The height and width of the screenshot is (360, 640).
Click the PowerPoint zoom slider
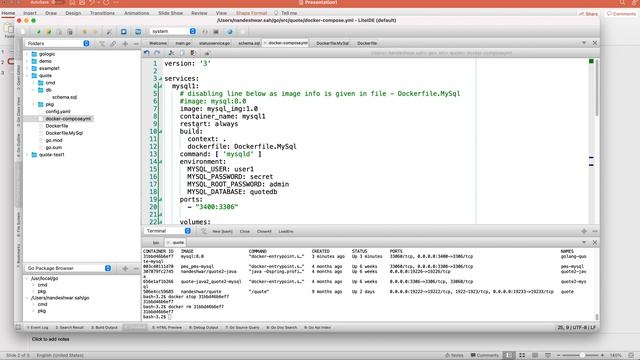pos(580,355)
